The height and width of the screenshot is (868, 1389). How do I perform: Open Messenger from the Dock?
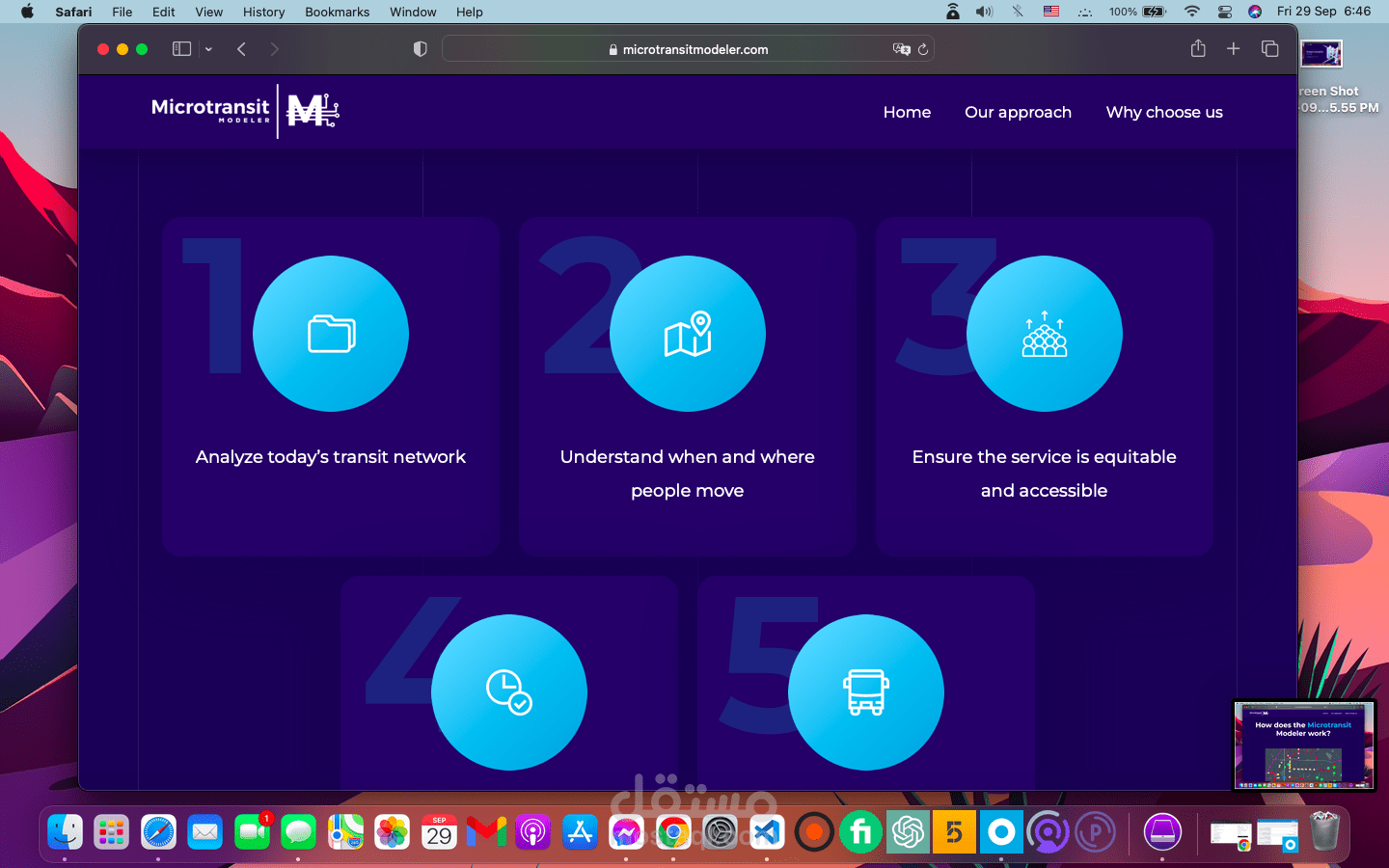627,831
